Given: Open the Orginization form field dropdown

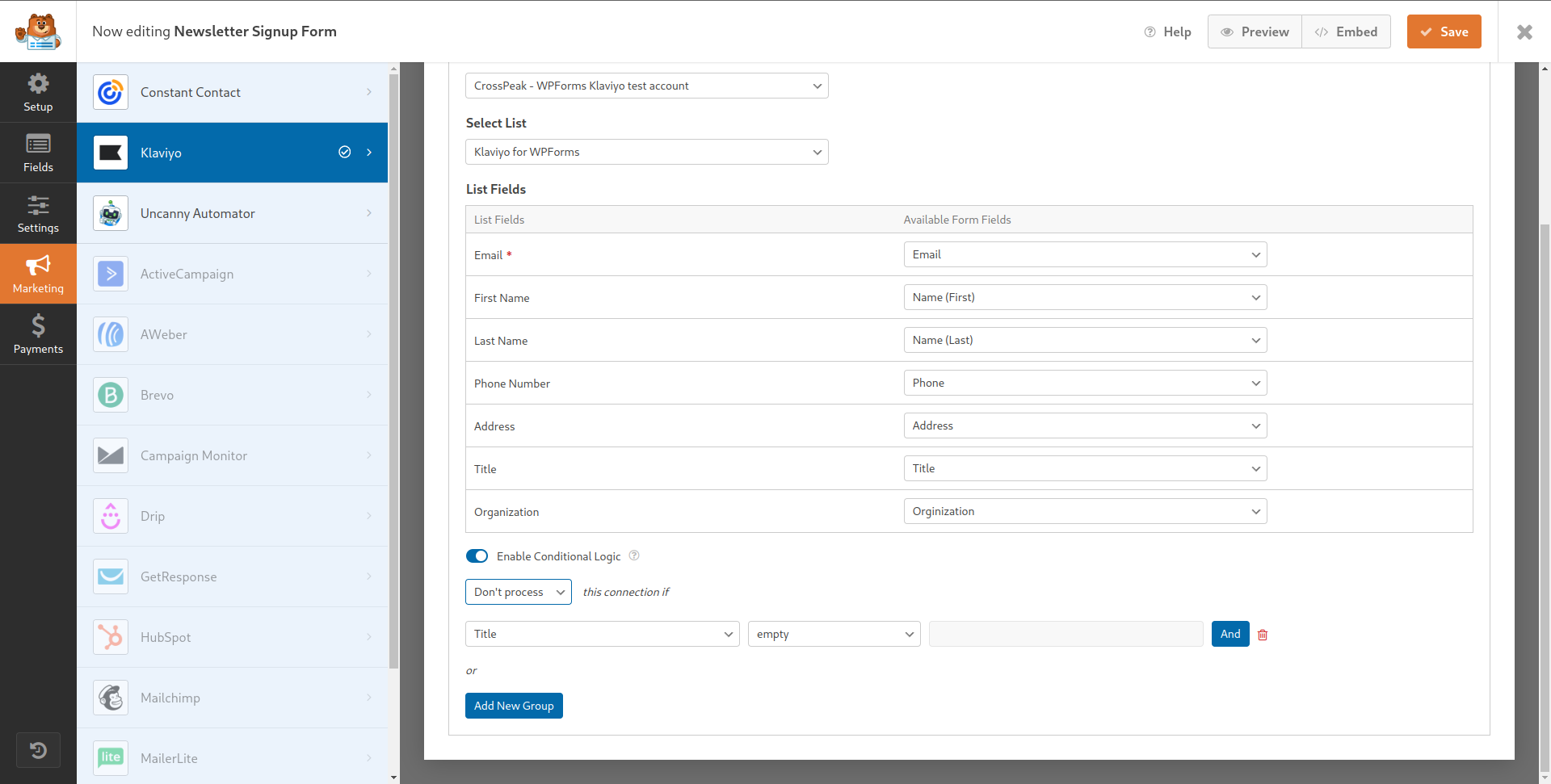Looking at the screenshot, I should [x=1084, y=511].
